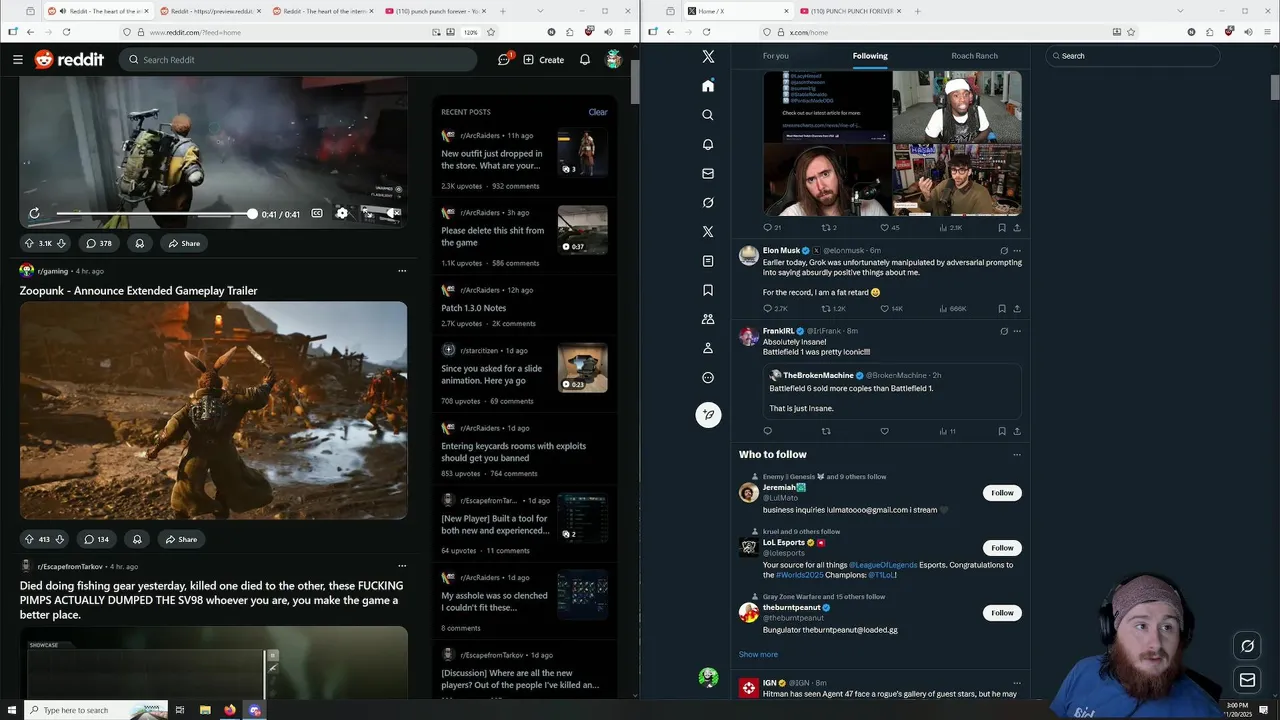Upvote the Zoopunk post with 413 votes

coord(28,539)
